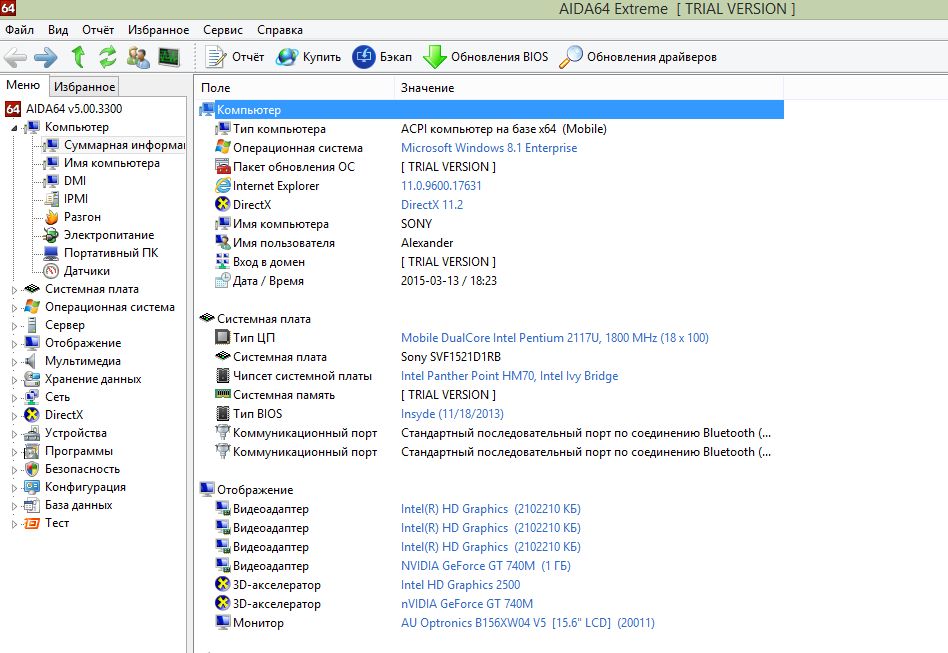Click the Программы icon in tree
Image resolution: width=948 pixels, height=653 pixels.
pyautogui.click(x=32, y=452)
